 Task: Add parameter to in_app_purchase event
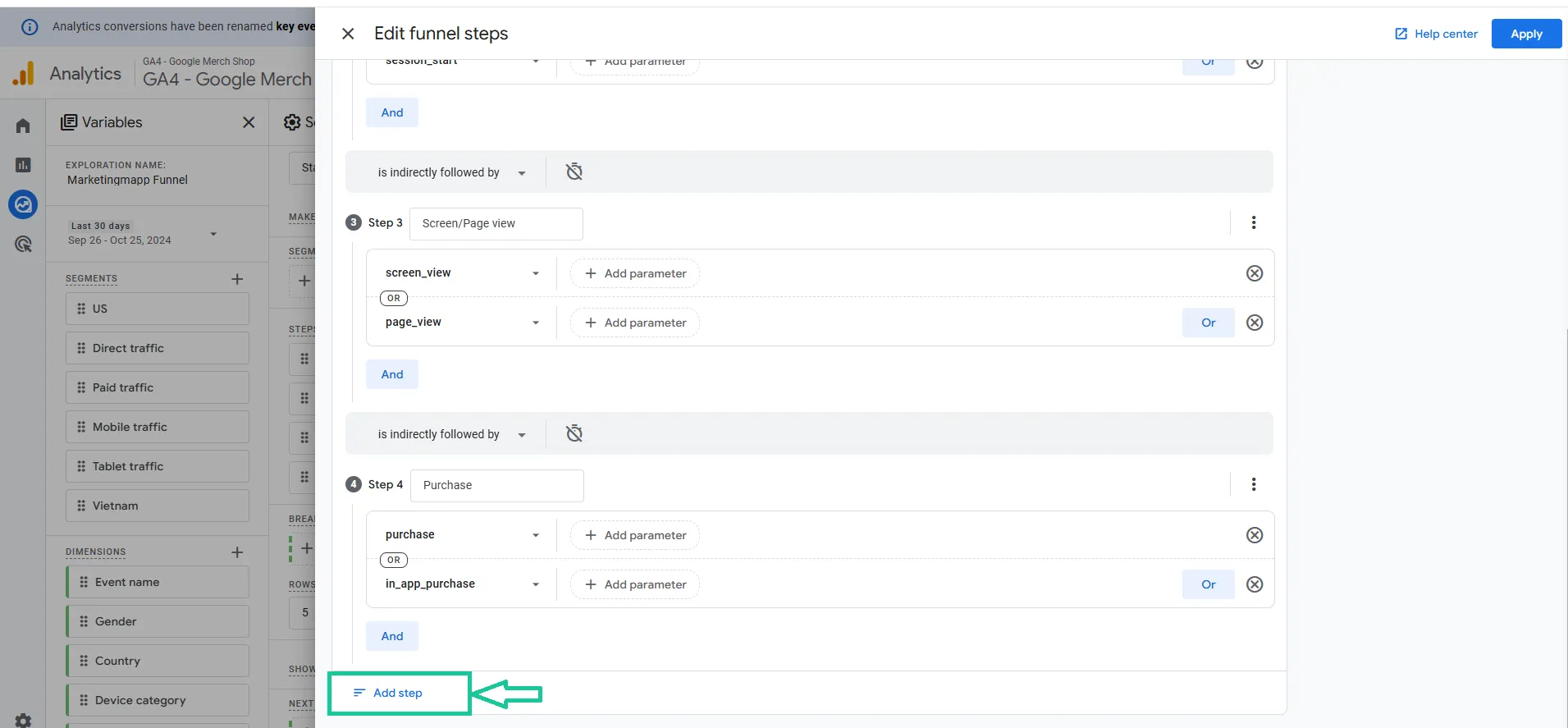(635, 584)
